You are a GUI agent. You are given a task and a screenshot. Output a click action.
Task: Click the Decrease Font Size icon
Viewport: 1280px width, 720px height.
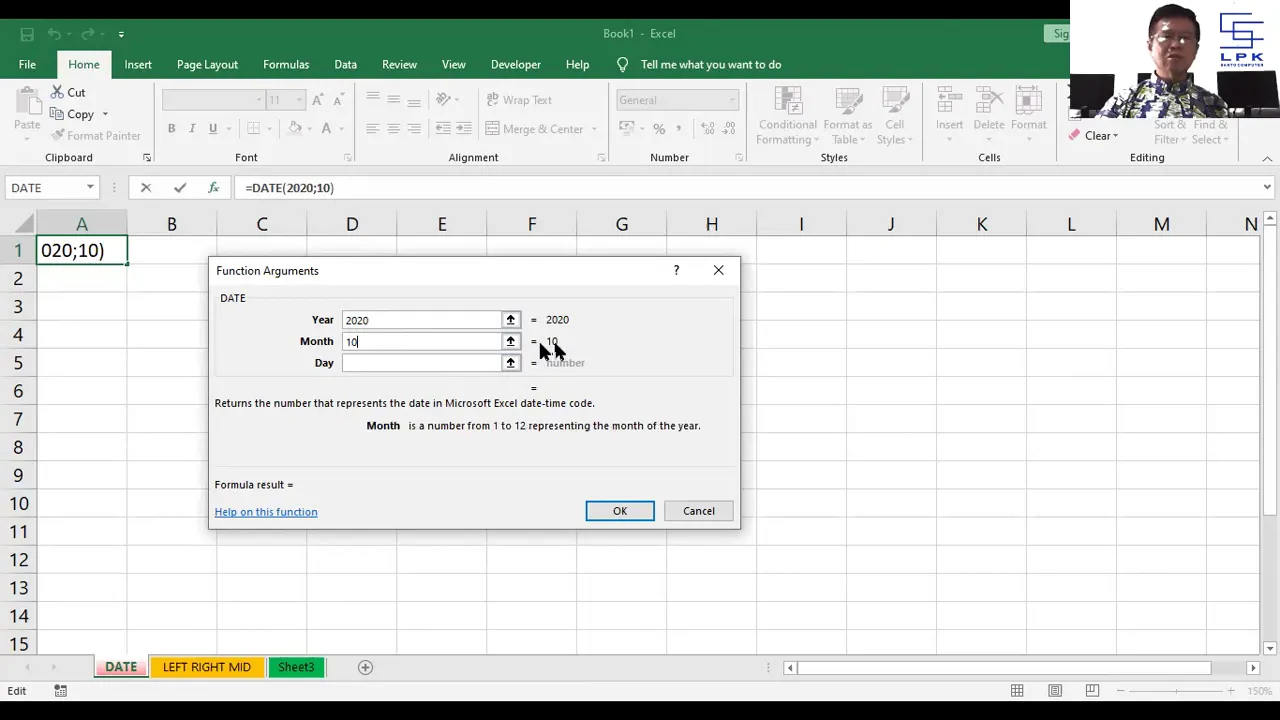(338, 100)
